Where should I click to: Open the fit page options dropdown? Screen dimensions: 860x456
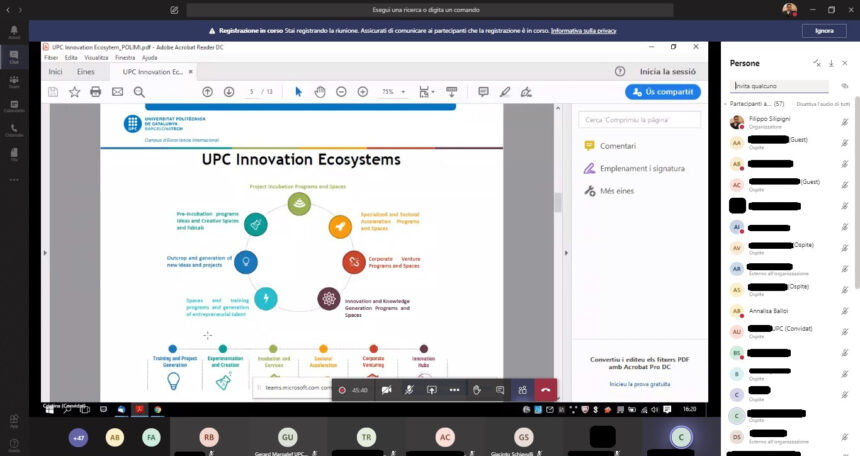426,92
